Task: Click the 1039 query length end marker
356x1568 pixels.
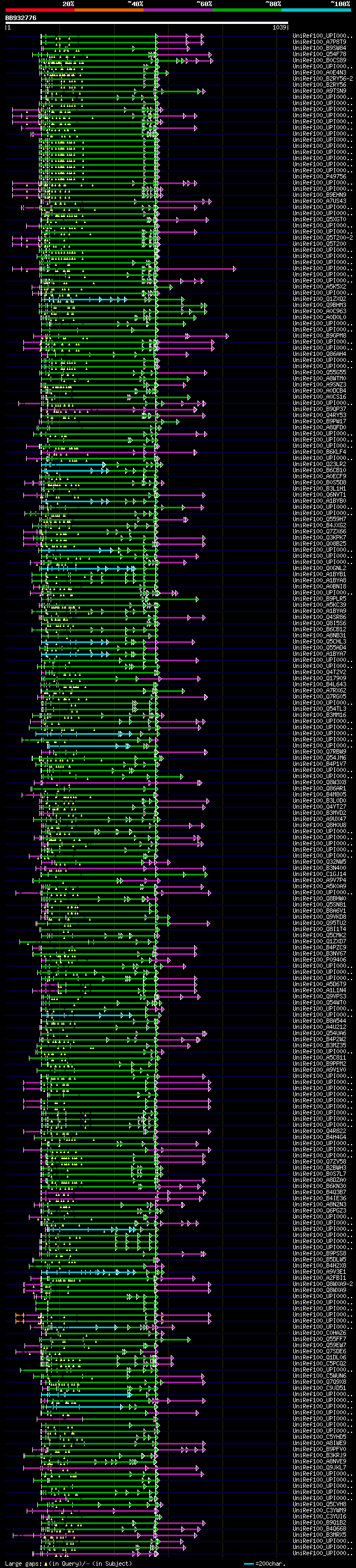Action: click(279, 27)
